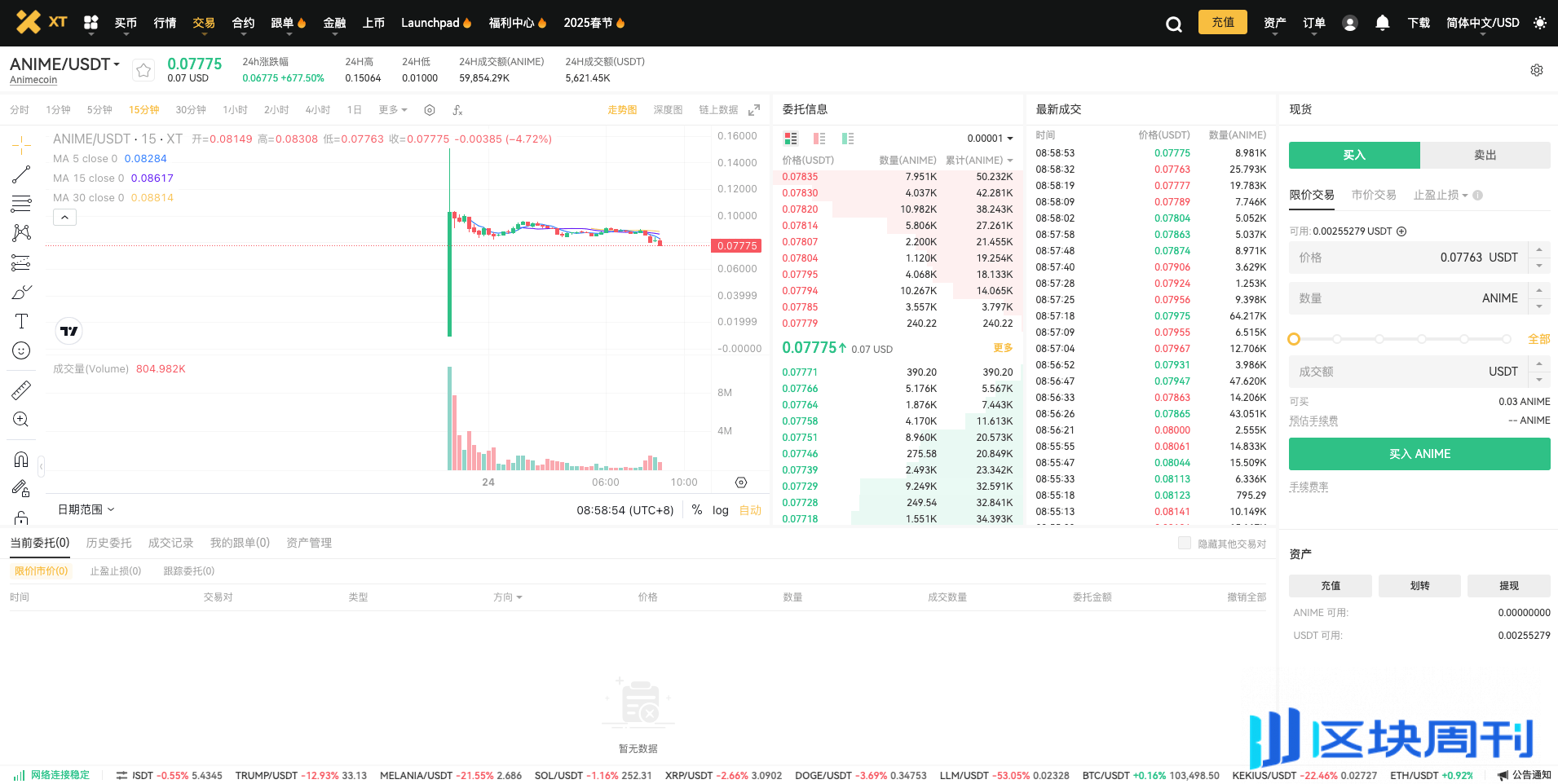Open fee rate link

pyautogui.click(x=1309, y=487)
